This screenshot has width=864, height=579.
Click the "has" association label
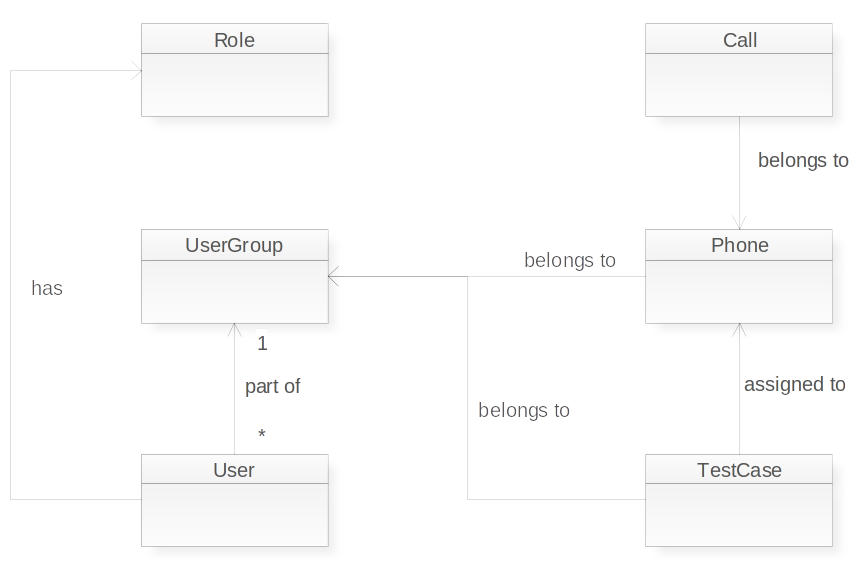(x=47, y=289)
